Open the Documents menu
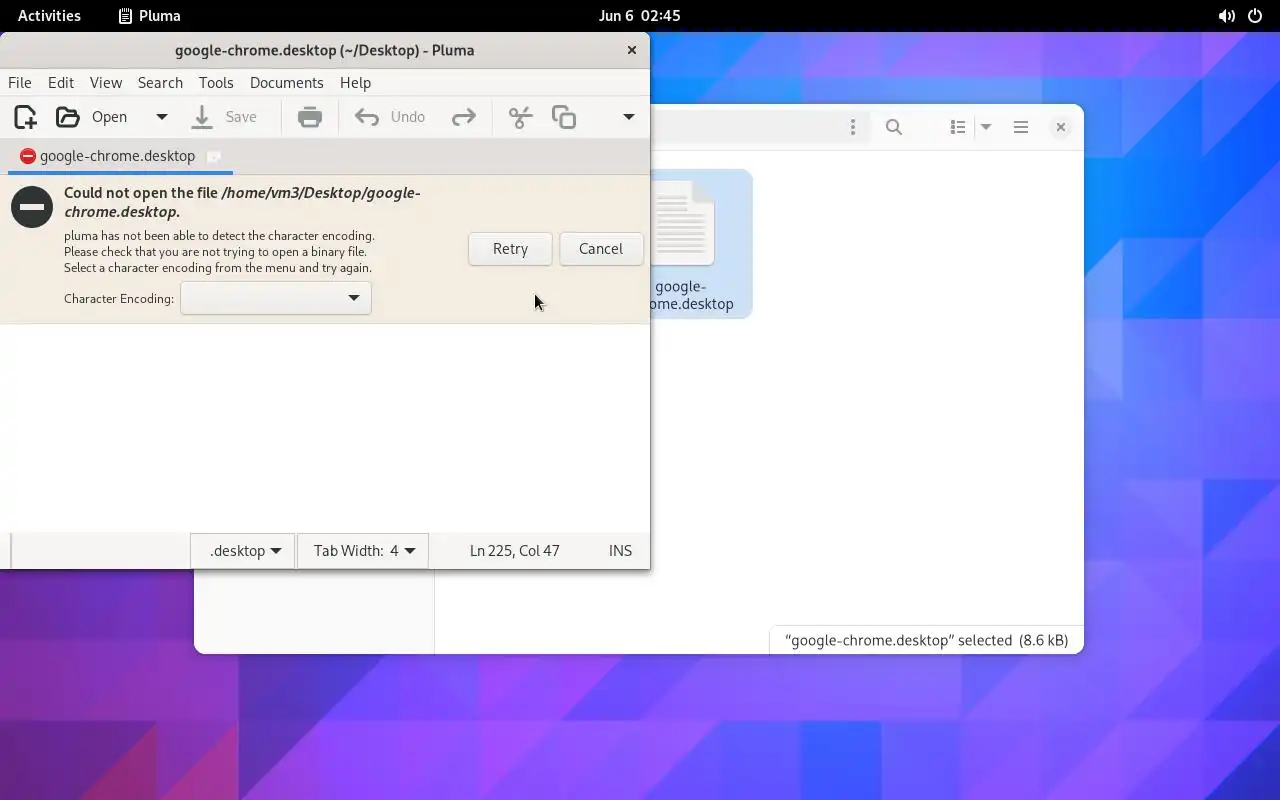This screenshot has width=1280, height=800. pos(287,83)
